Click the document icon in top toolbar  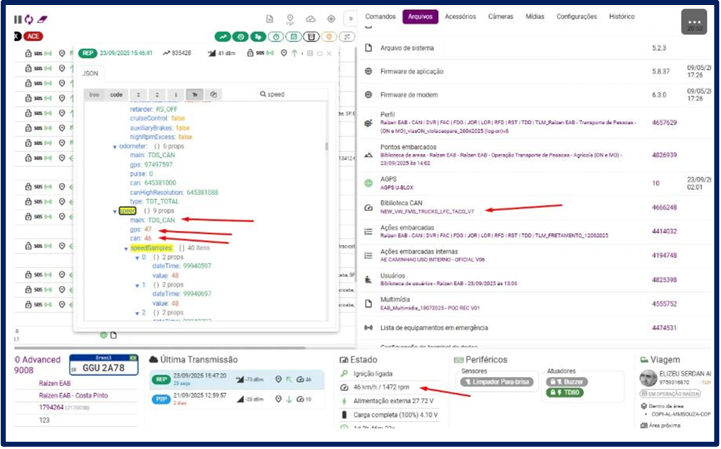pyautogui.click(x=268, y=18)
